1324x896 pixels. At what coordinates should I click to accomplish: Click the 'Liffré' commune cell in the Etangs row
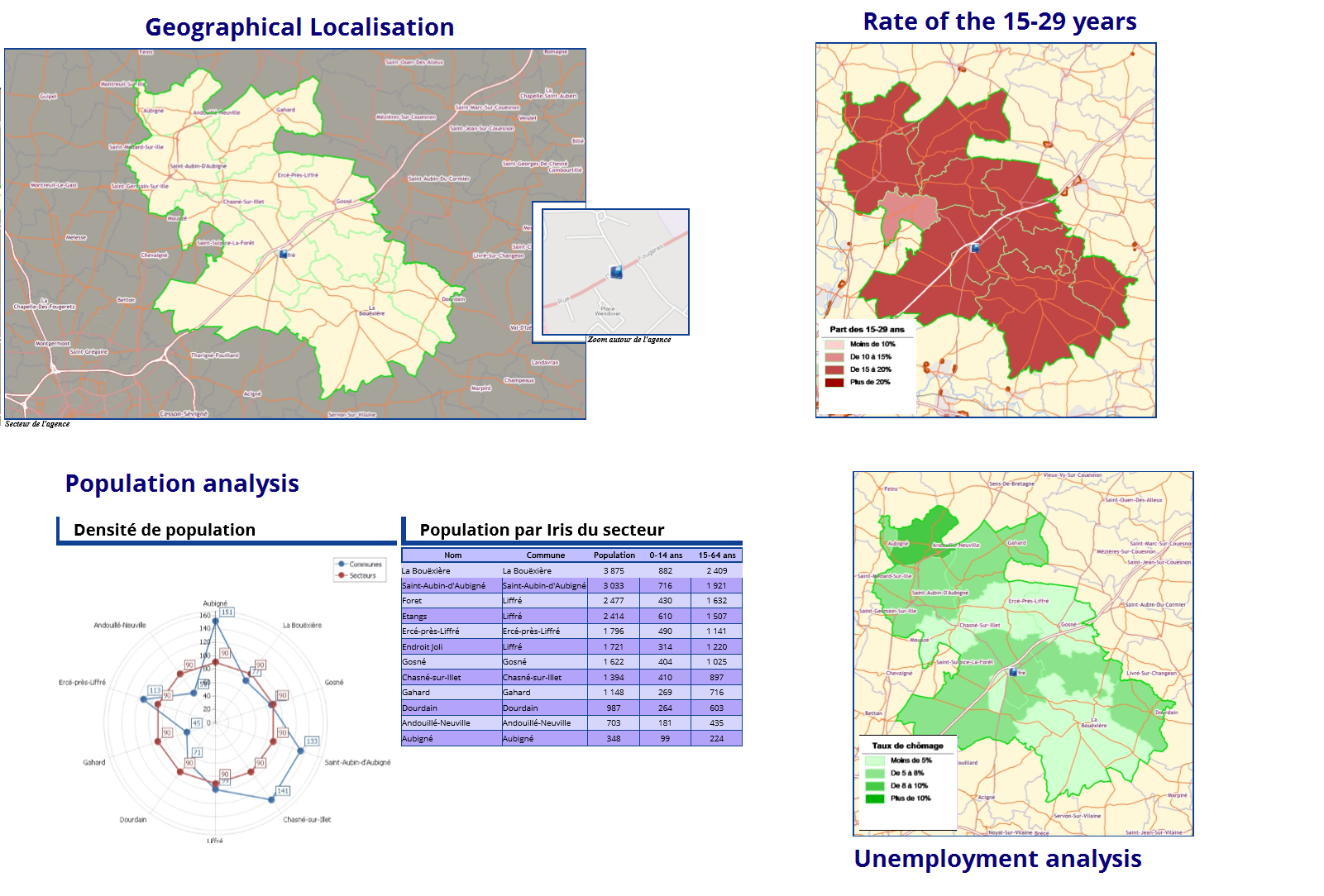tap(513, 616)
